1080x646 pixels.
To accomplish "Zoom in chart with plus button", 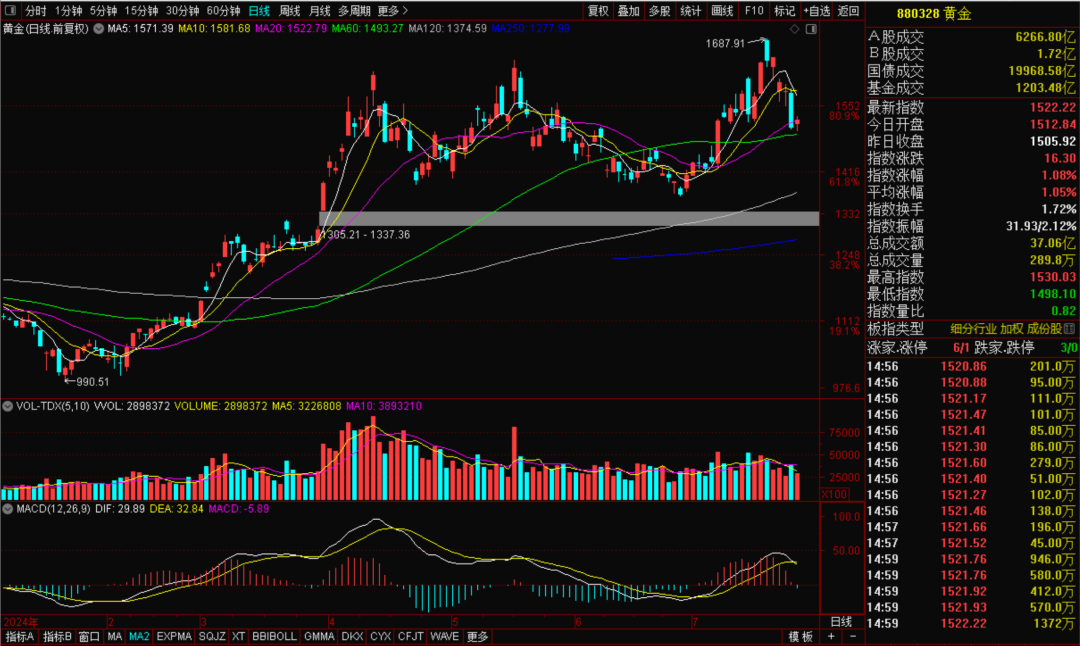I will click(831, 637).
